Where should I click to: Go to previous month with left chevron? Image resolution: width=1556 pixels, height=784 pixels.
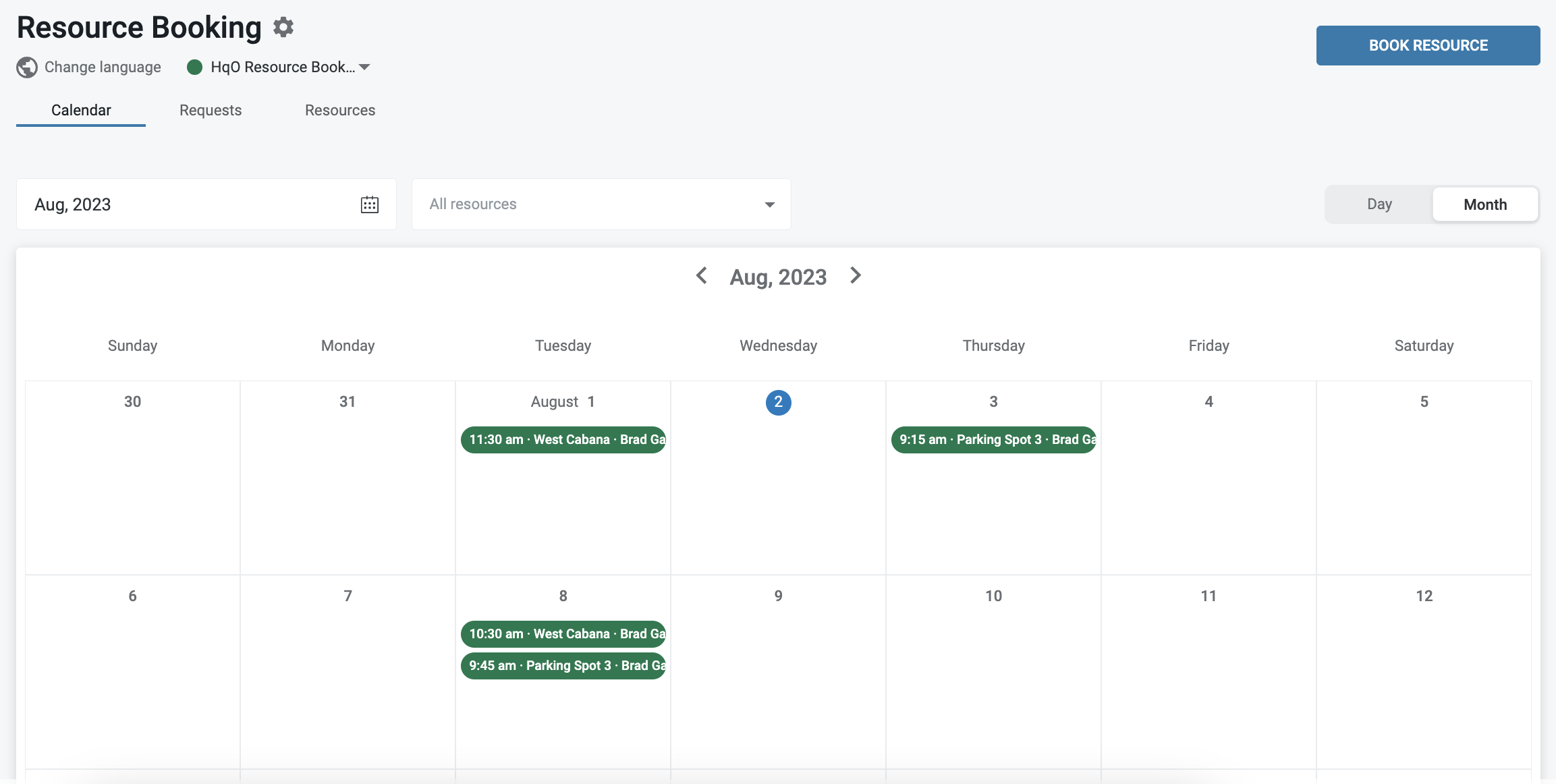pos(702,275)
